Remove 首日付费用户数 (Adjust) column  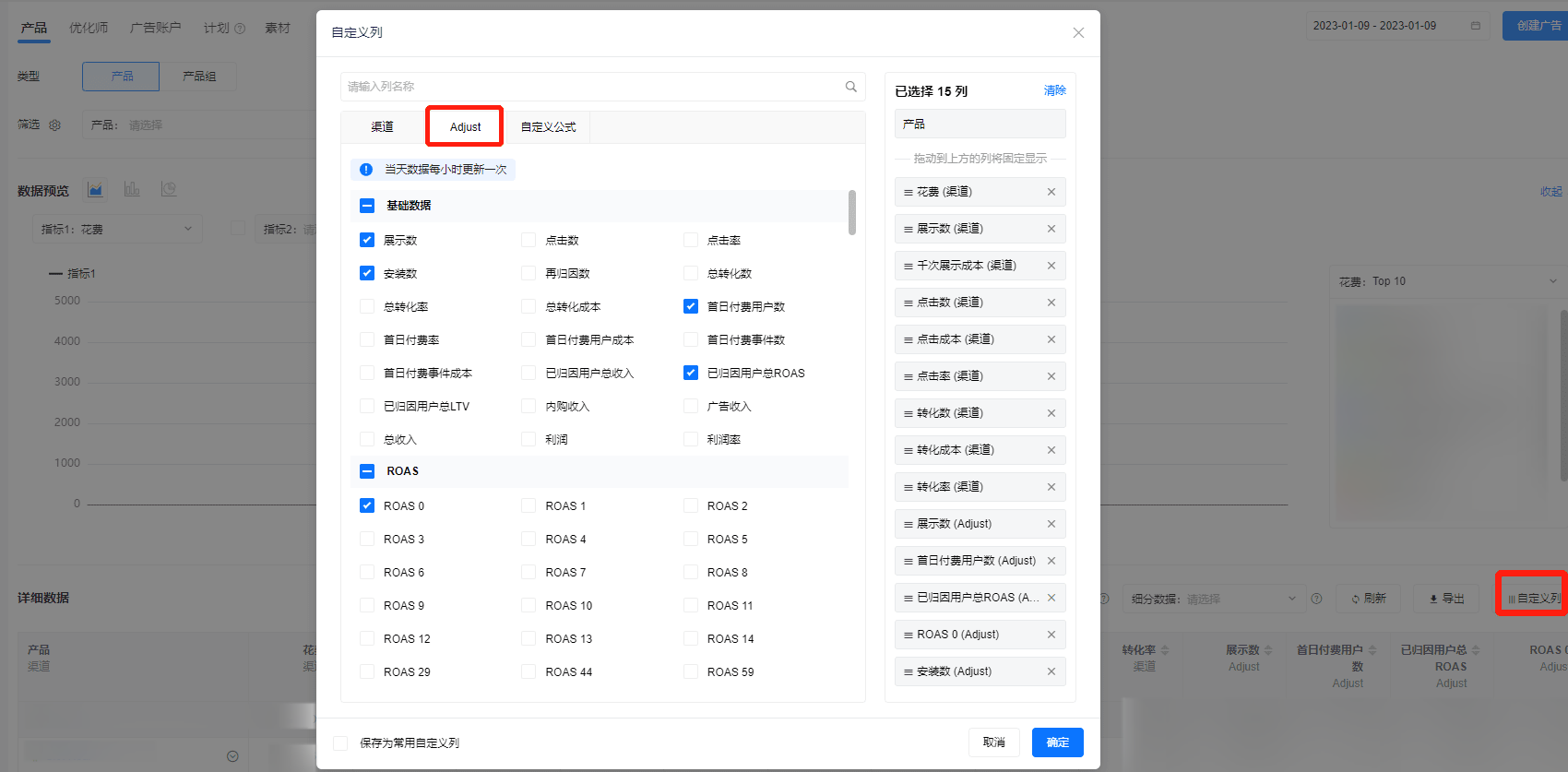click(1051, 561)
